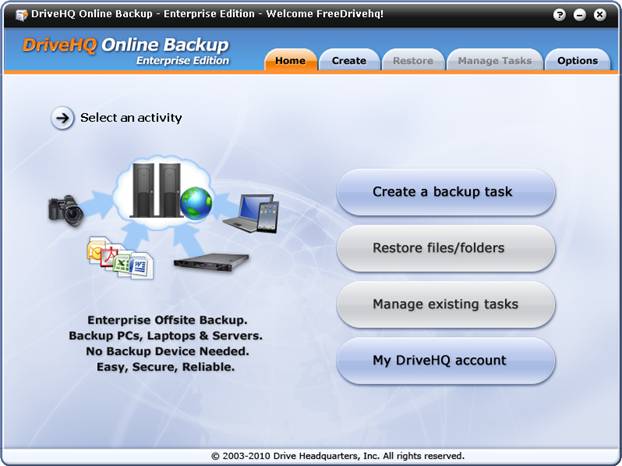Click the DriveHQ app icon in title bar
This screenshot has height=466, width=622.
click(x=22, y=15)
